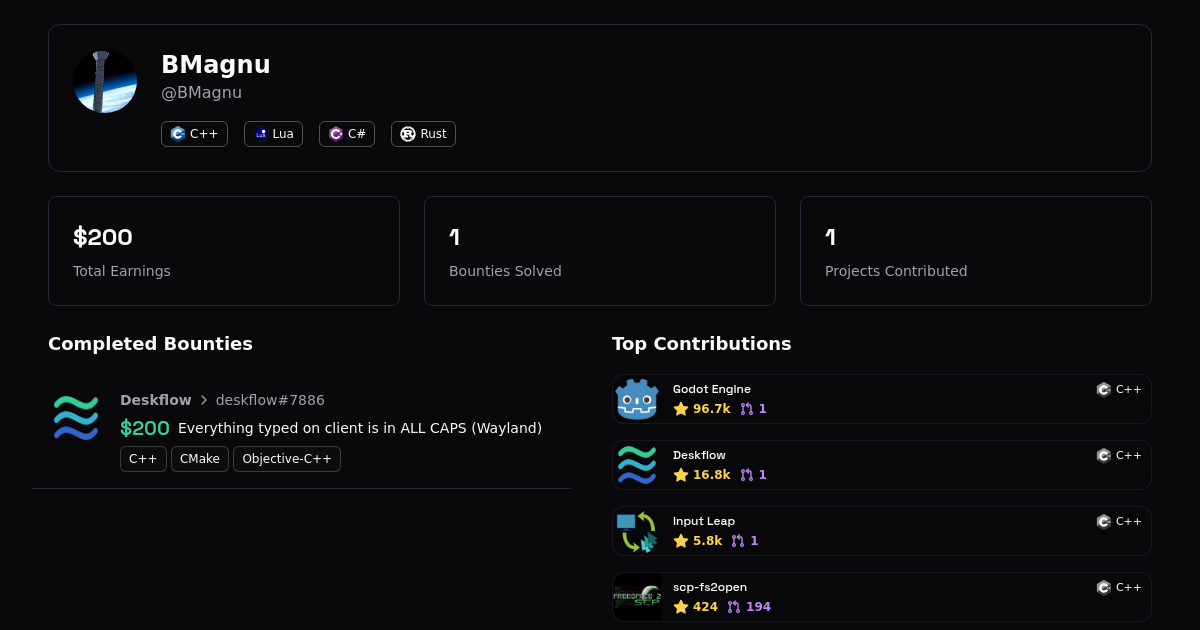This screenshot has height=630, width=1200.
Task: Click the Godot Engine robot icon
Action: 637,399
